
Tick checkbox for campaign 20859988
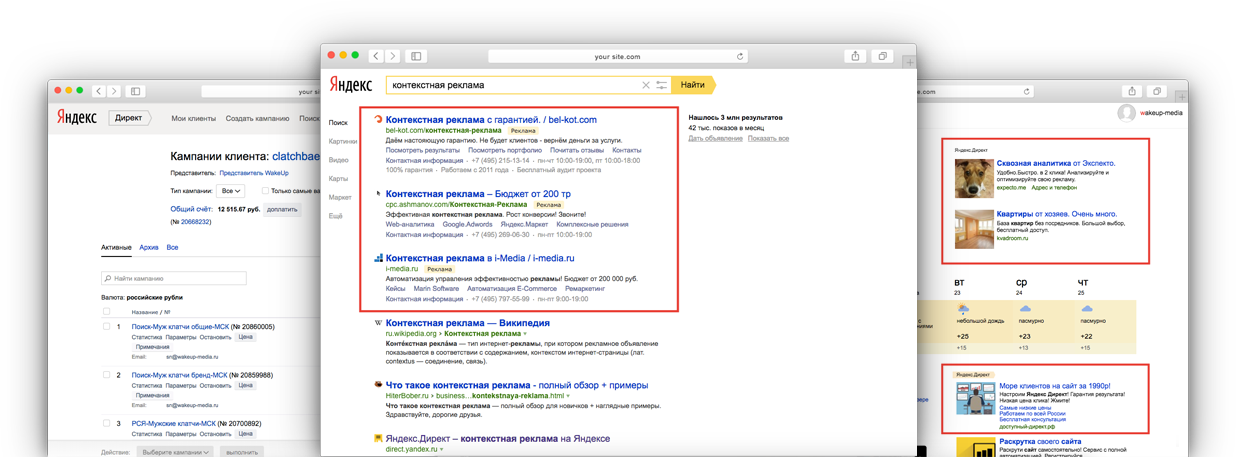[107, 374]
